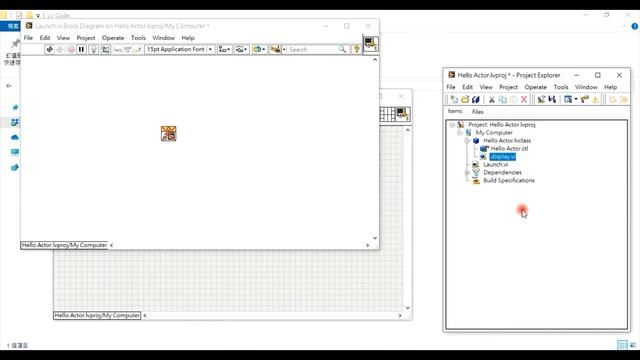The width and height of the screenshot is (640, 360).
Task: Expand the Dependencies tree node
Action: point(467,172)
